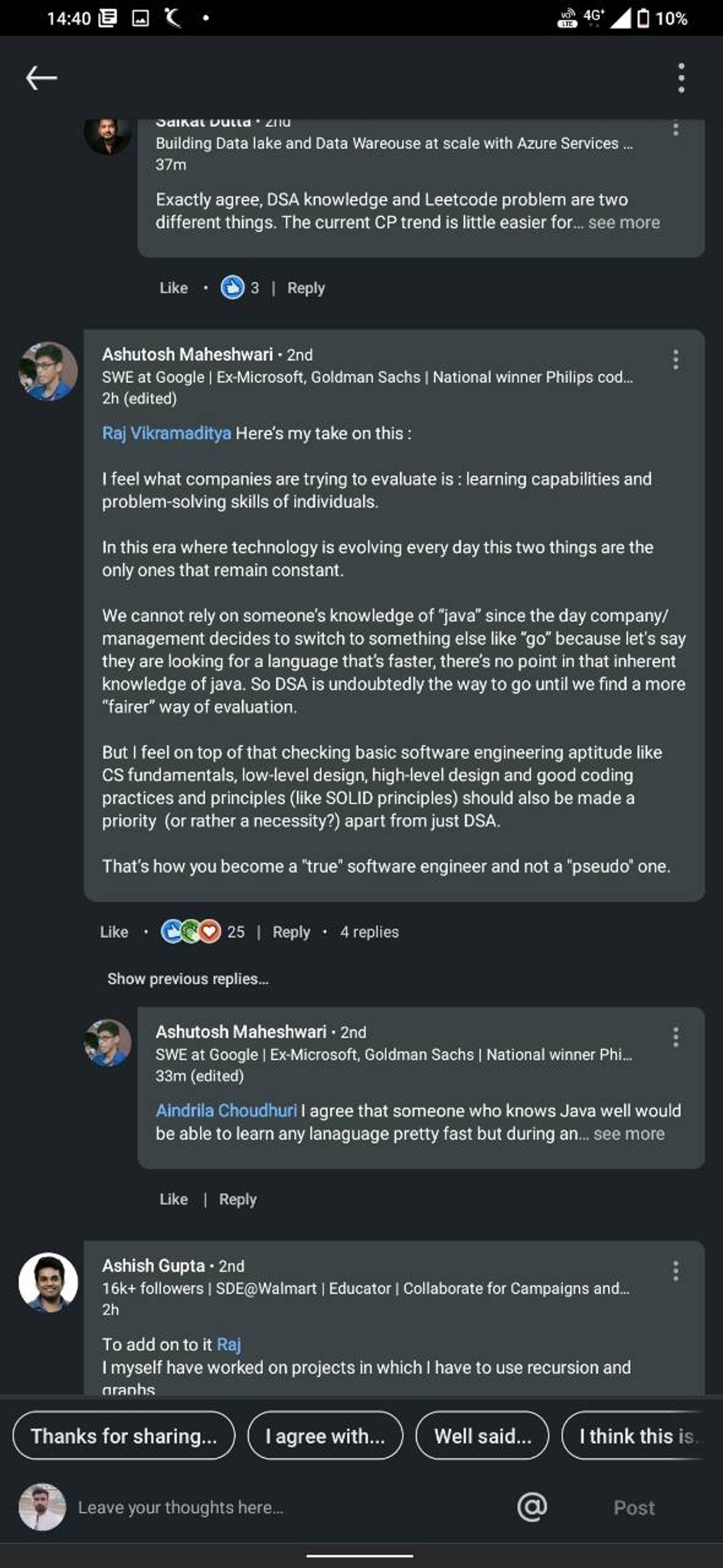Select 'Thanks for sharing...' quick reply
Viewport: 723px width, 1568px height.
coord(124,1436)
